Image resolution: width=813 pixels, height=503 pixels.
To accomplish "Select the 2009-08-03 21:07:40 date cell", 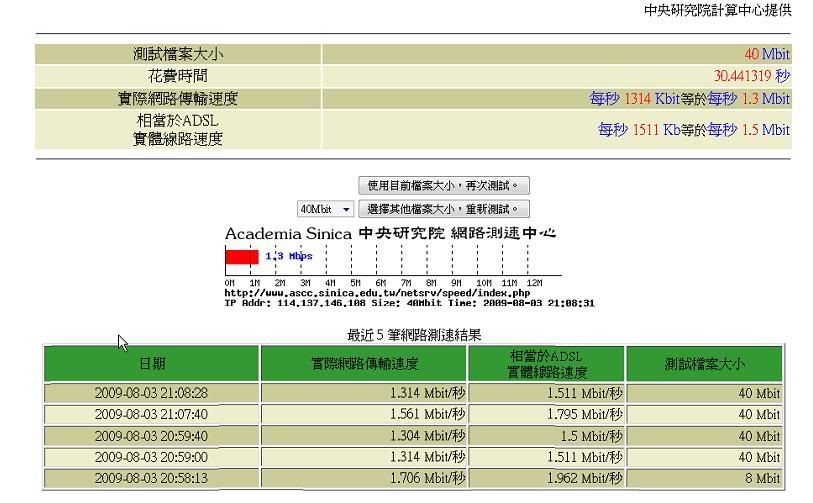I will point(152,414).
